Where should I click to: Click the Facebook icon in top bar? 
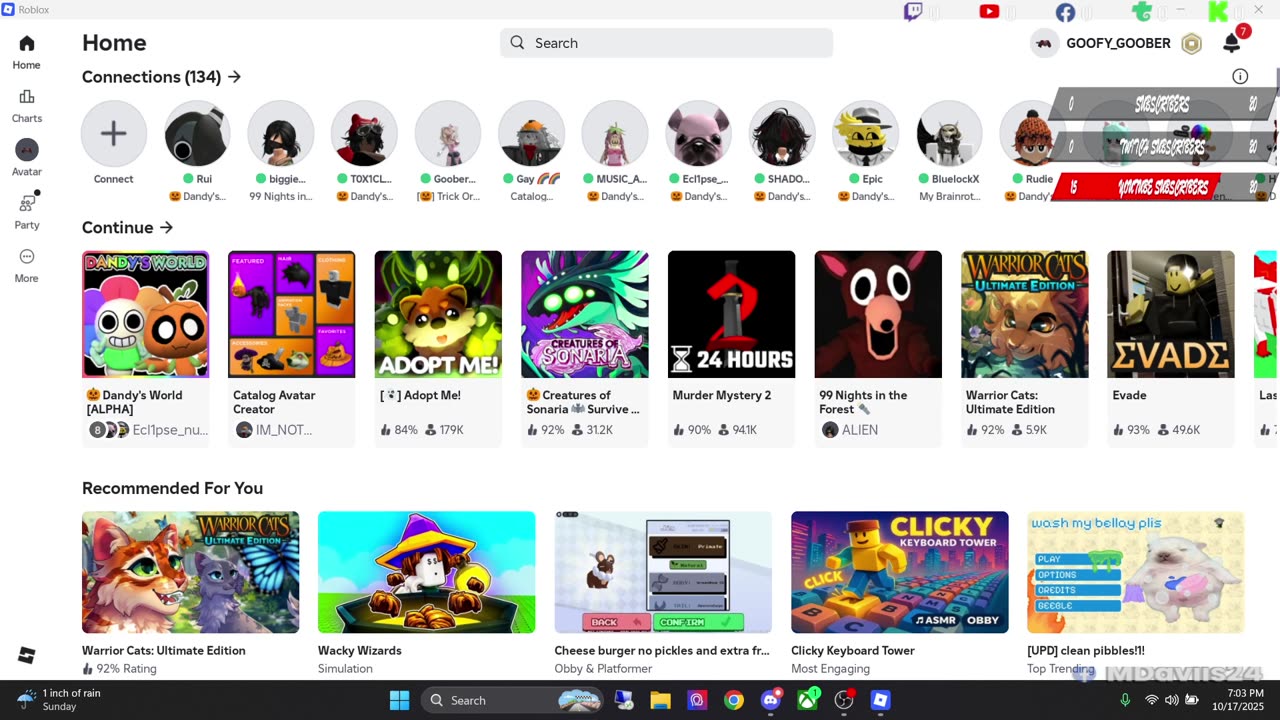pyautogui.click(x=1065, y=12)
